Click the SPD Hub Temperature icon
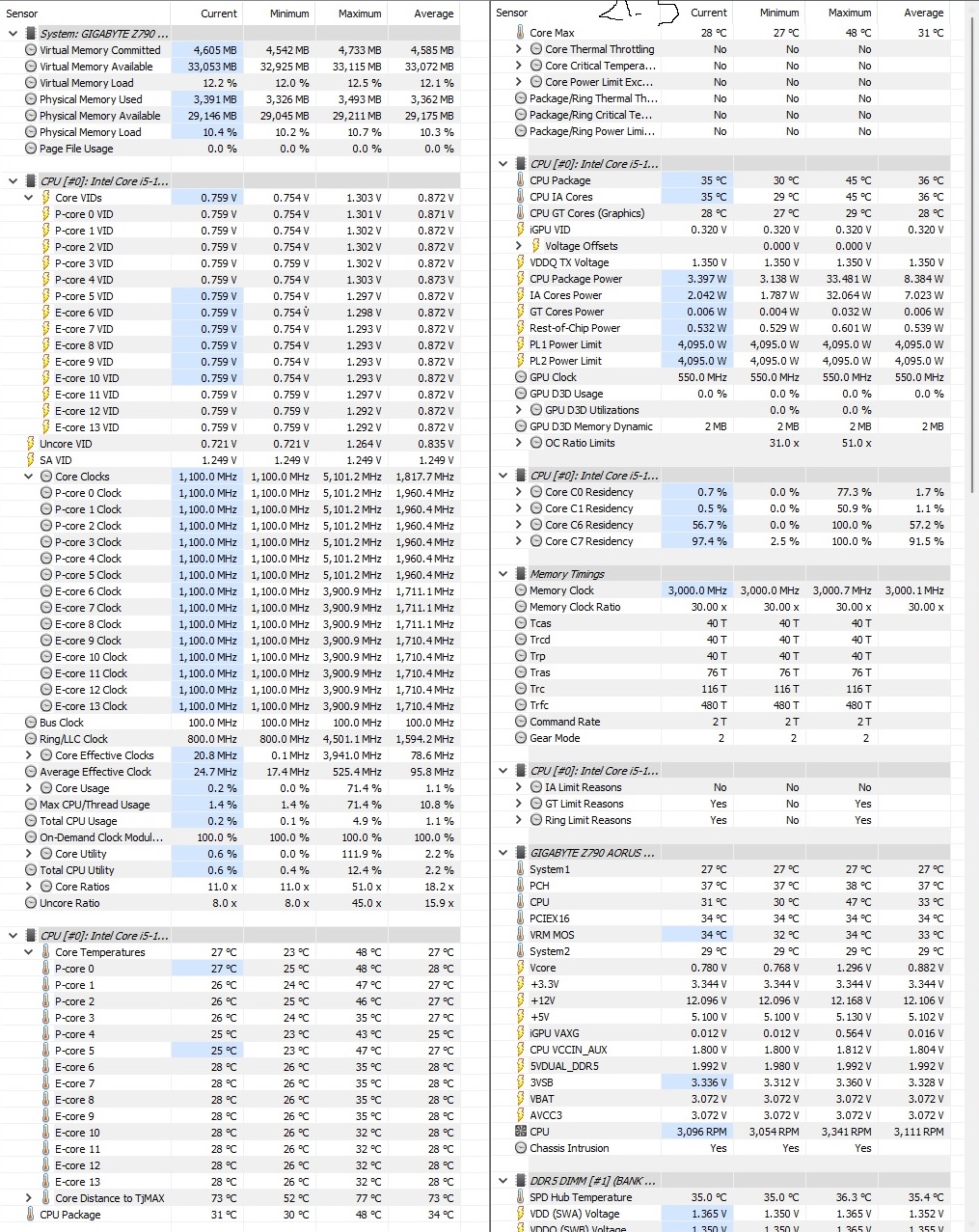Viewport: 979px width, 1232px height. coord(520,1197)
